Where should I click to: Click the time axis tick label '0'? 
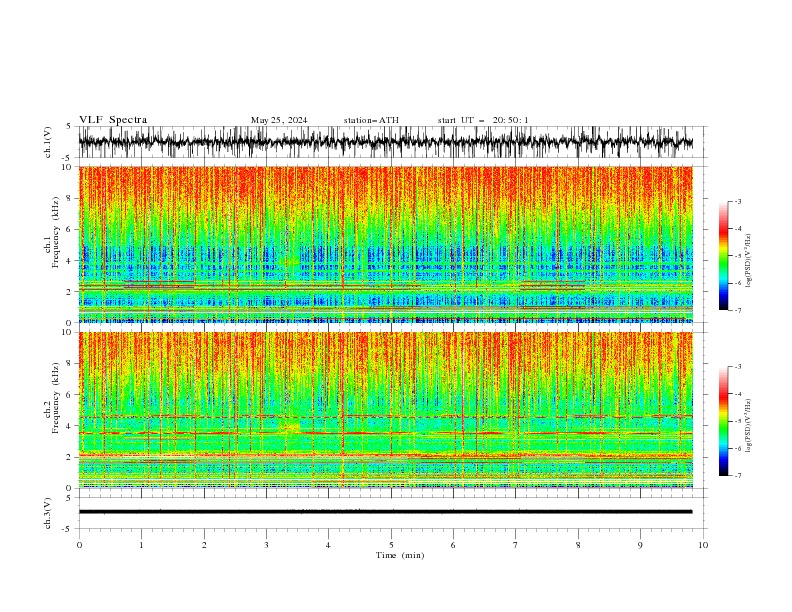tap(79, 545)
